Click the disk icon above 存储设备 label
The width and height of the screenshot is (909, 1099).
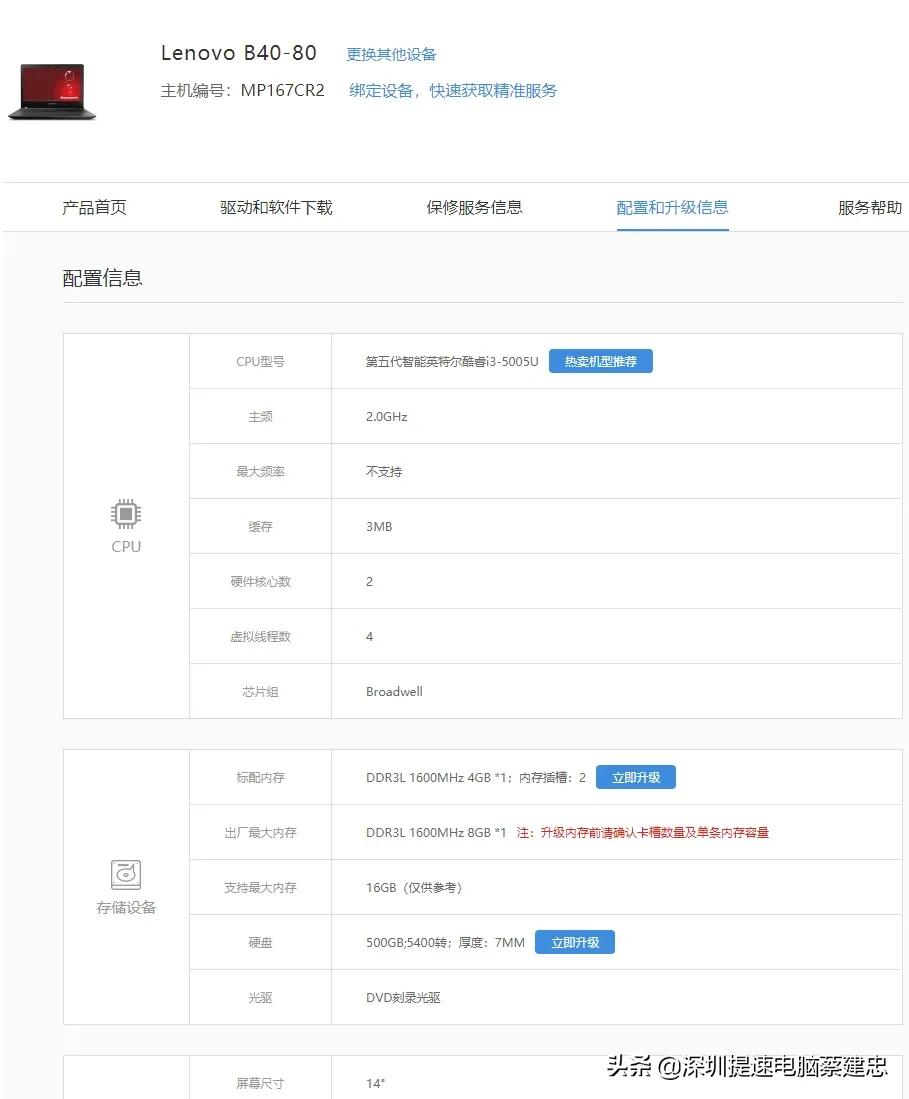coord(125,873)
